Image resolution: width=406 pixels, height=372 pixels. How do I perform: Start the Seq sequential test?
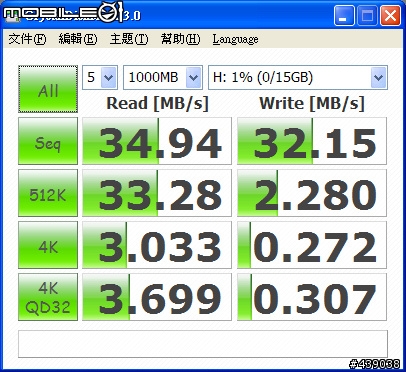48,141
